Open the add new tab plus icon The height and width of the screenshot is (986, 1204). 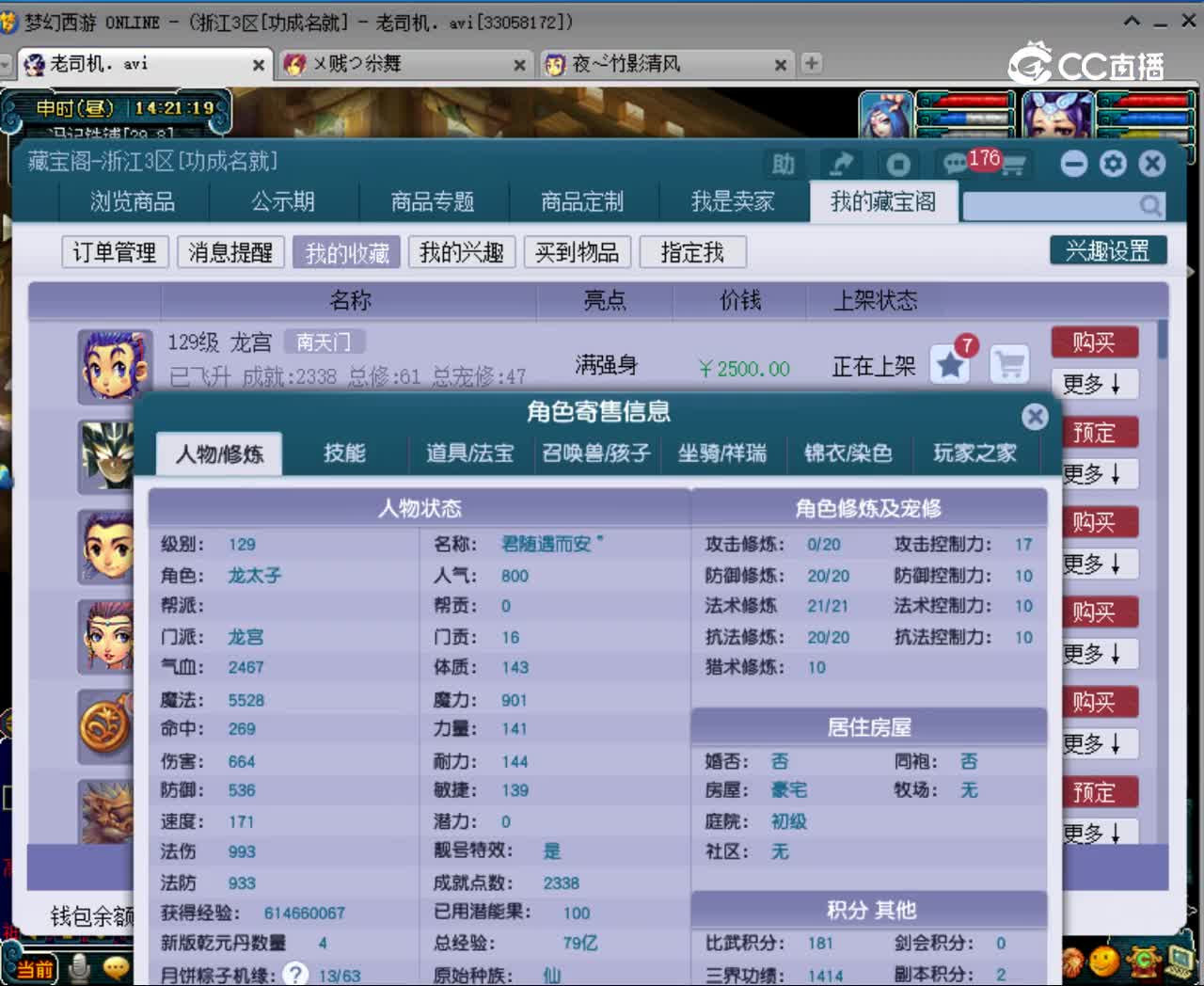[x=811, y=63]
